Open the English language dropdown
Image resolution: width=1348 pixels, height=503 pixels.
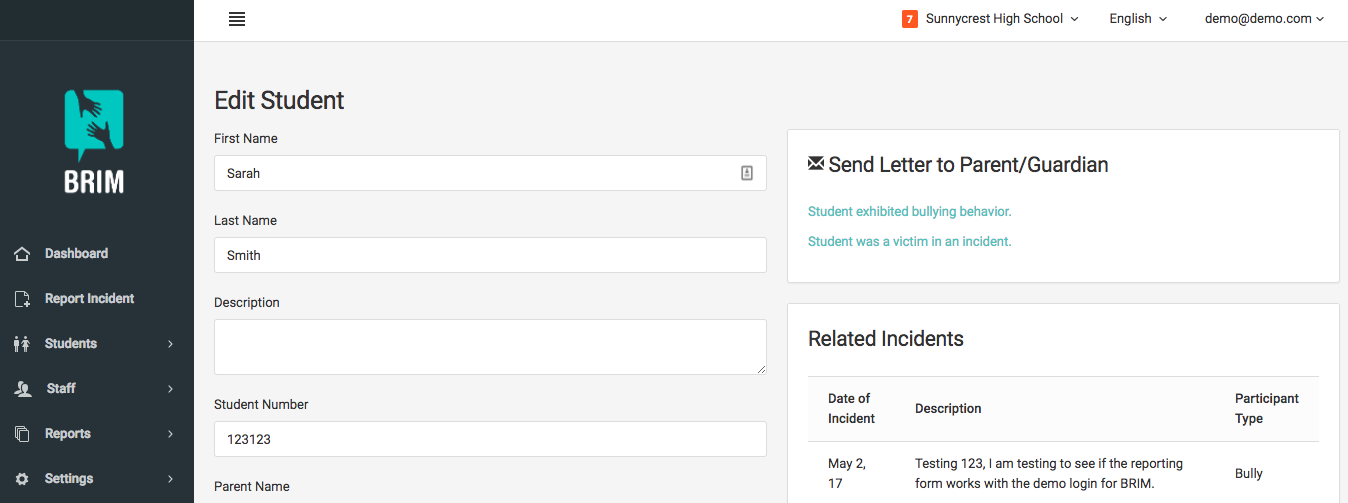coord(1138,19)
